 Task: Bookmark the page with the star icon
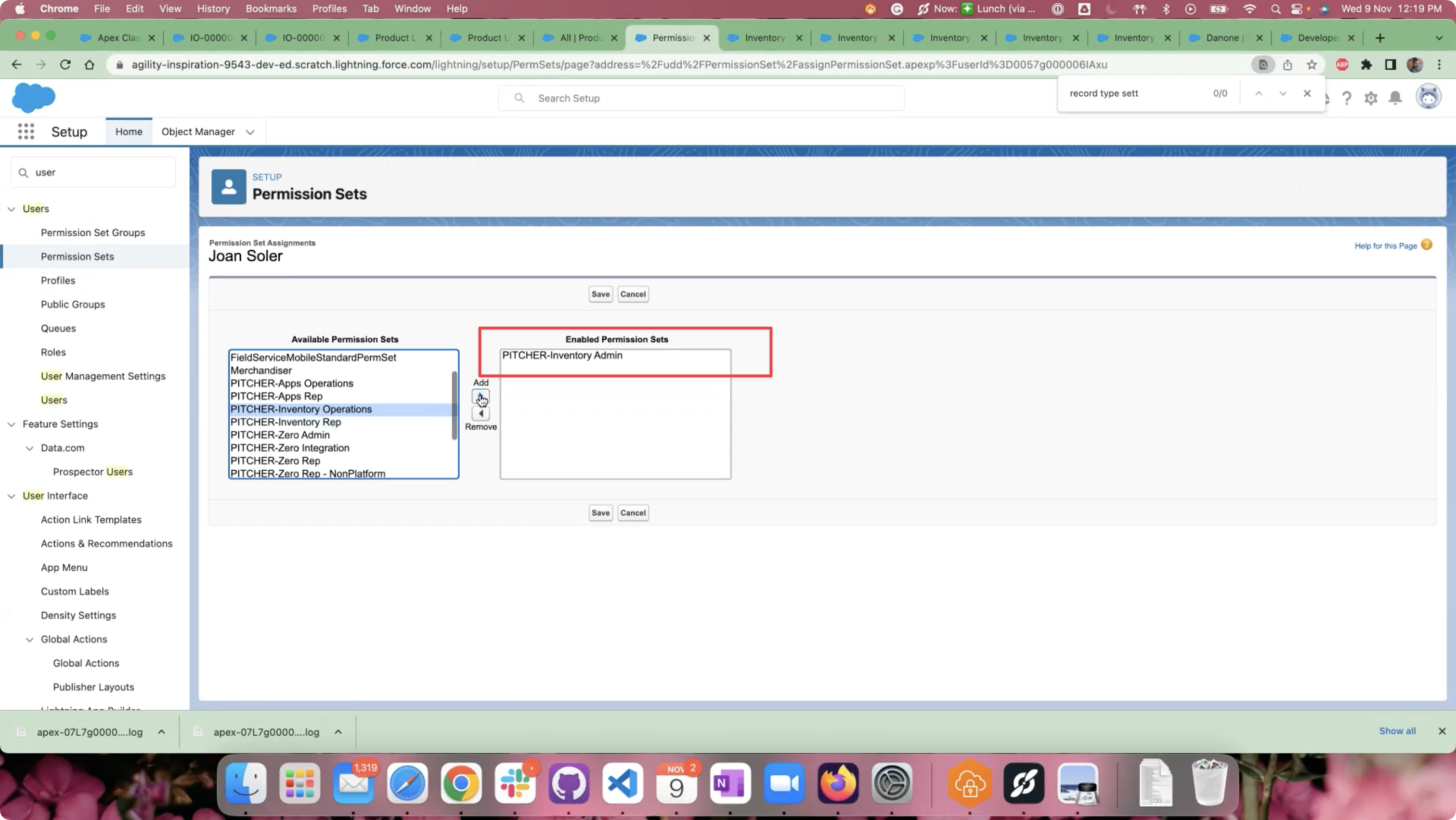pyautogui.click(x=1312, y=65)
